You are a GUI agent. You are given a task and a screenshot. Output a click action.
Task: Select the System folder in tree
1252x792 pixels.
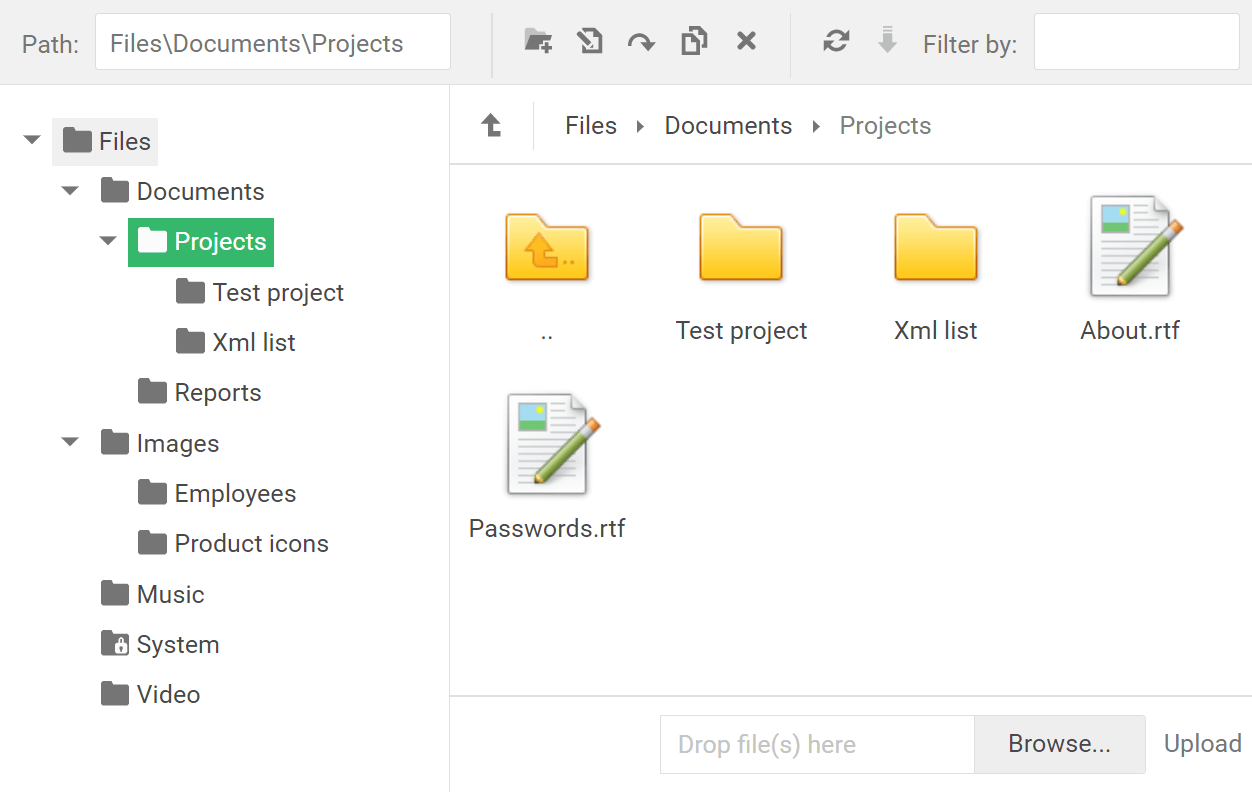(x=177, y=645)
